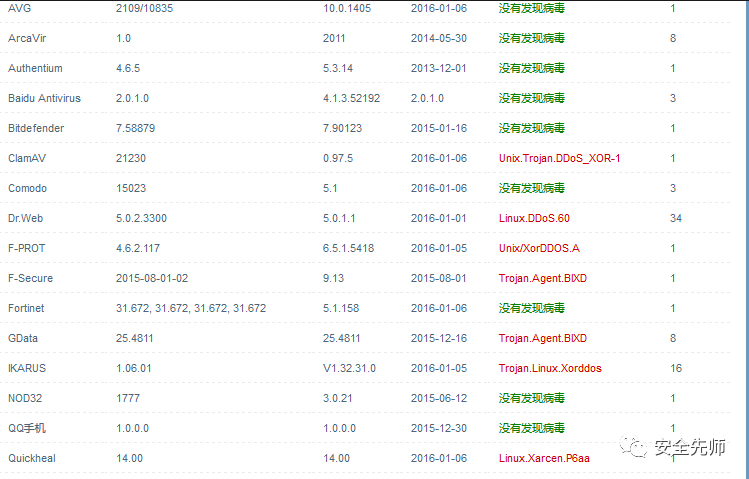Select the Bitdefender engine name
Screen dimensions: 749x479
[x=36, y=128]
